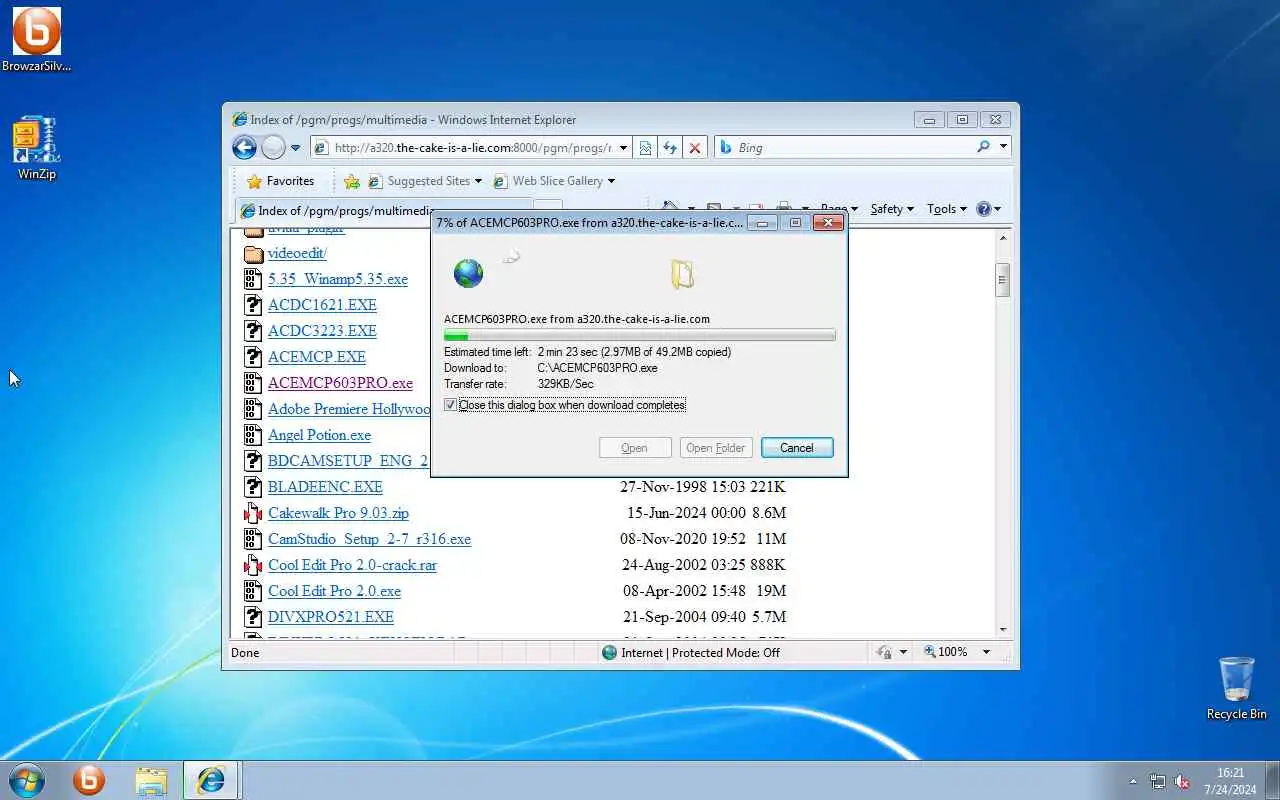This screenshot has width=1280, height=800.
Task: Click the ACEMCP603PRO.exe link
Action: tap(340, 383)
